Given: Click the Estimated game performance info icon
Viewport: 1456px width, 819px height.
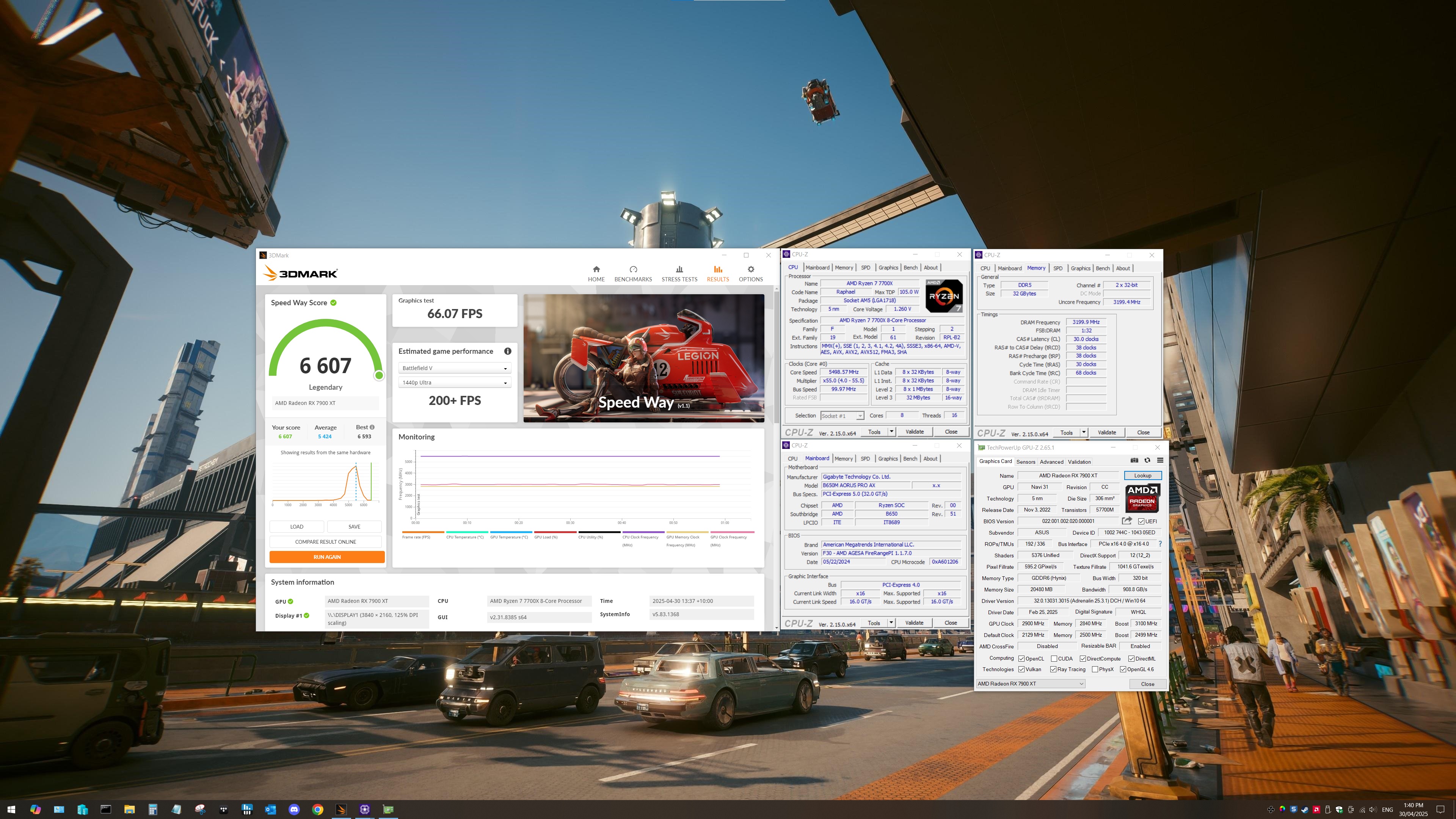Looking at the screenshot, I should click(508, 351).
